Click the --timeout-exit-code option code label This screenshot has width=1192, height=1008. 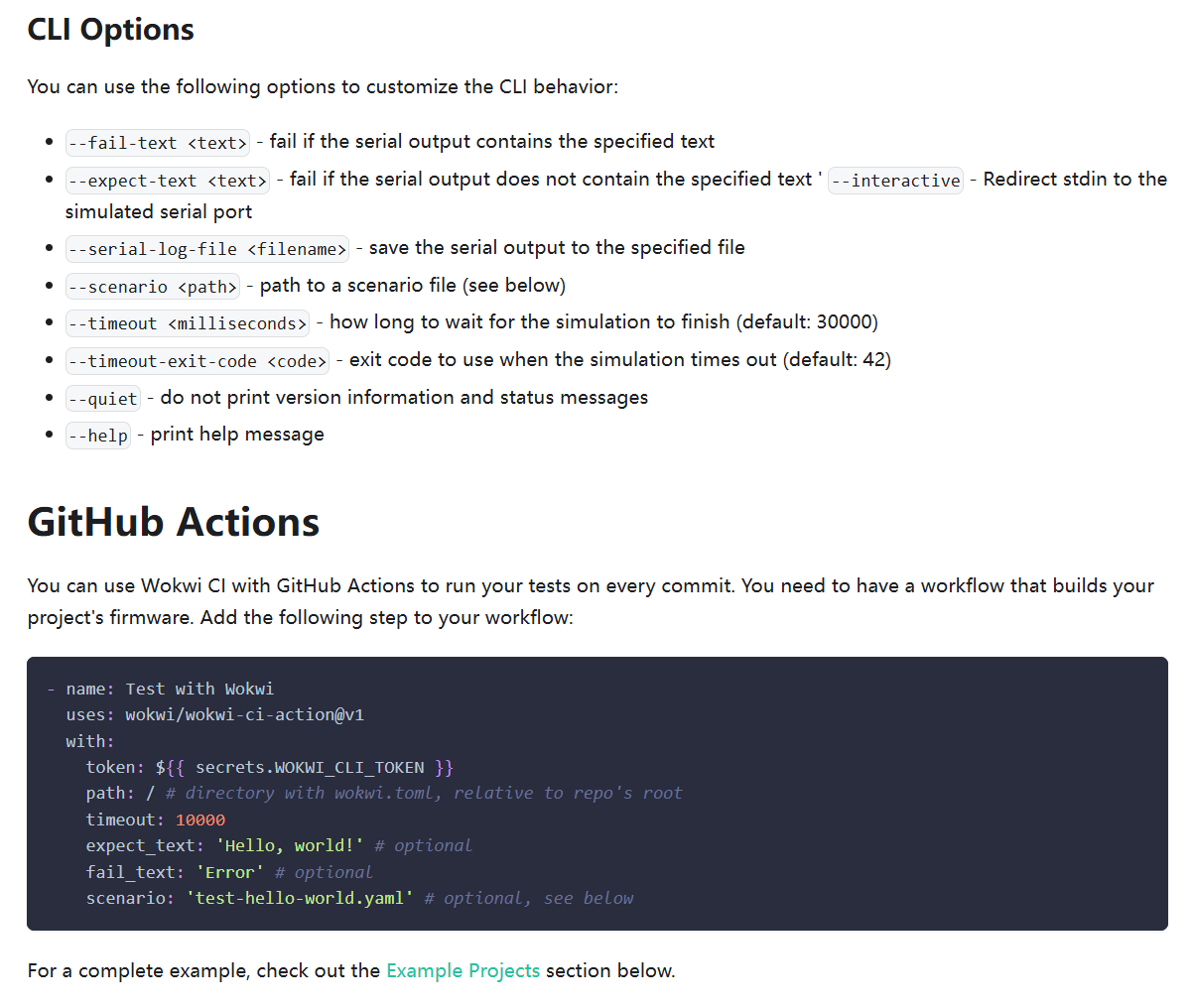[x=197, y=361]
